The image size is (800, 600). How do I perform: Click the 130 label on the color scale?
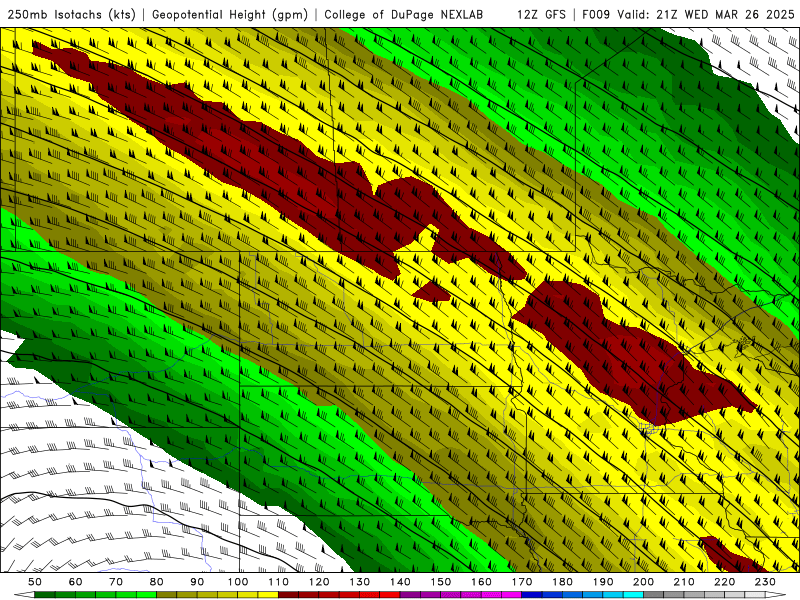coord(360,582)
